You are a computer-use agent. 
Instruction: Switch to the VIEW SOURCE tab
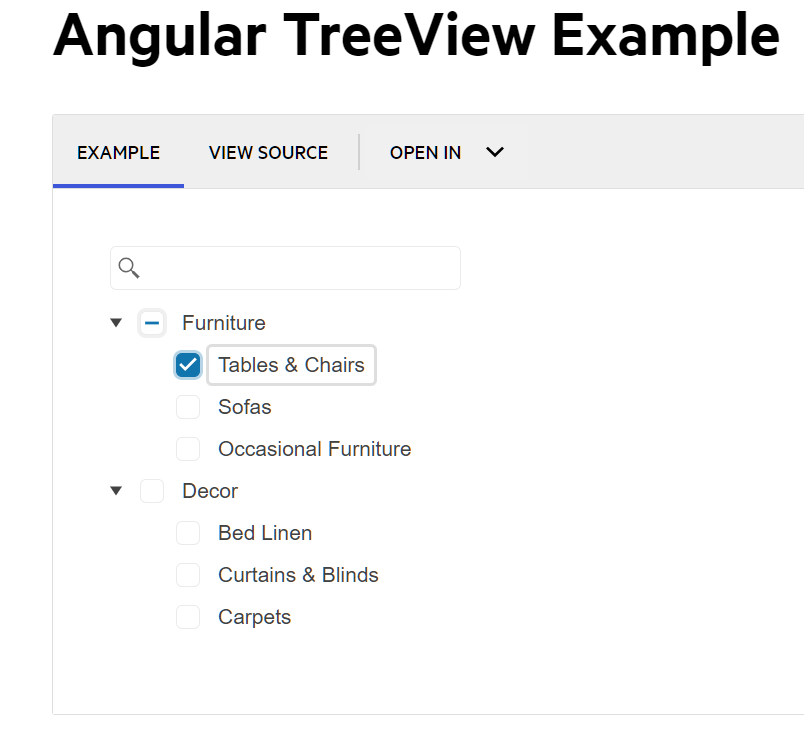point(268,152)
